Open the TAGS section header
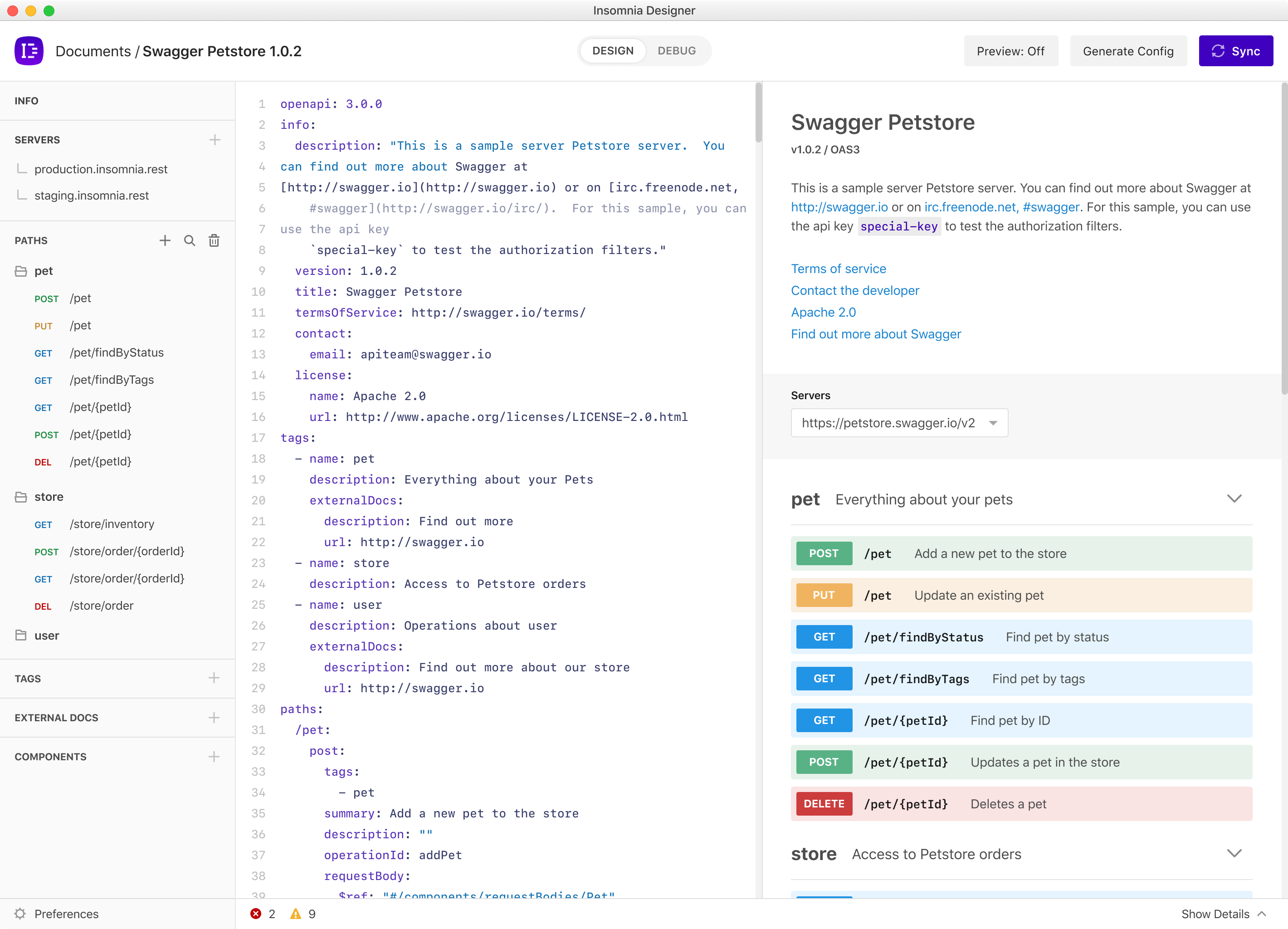The height and width of the screenshot is (929, 1288). click(28, 679)
